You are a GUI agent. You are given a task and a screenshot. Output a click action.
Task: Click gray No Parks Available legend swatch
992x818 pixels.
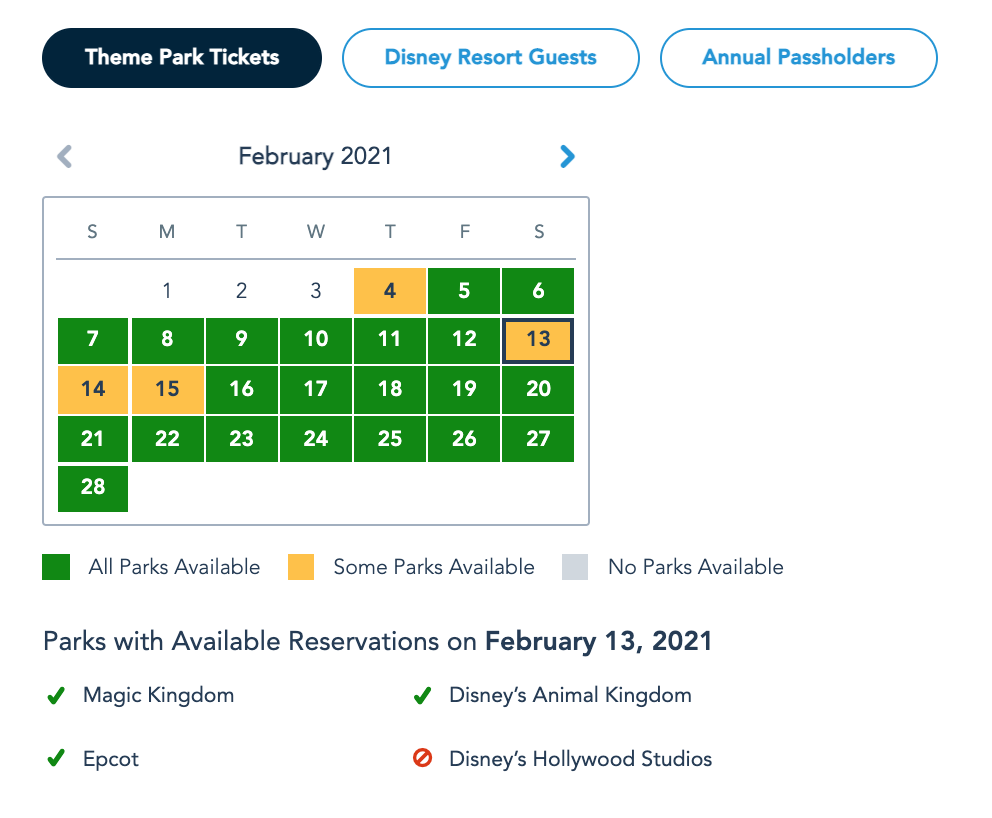(575, 567)
